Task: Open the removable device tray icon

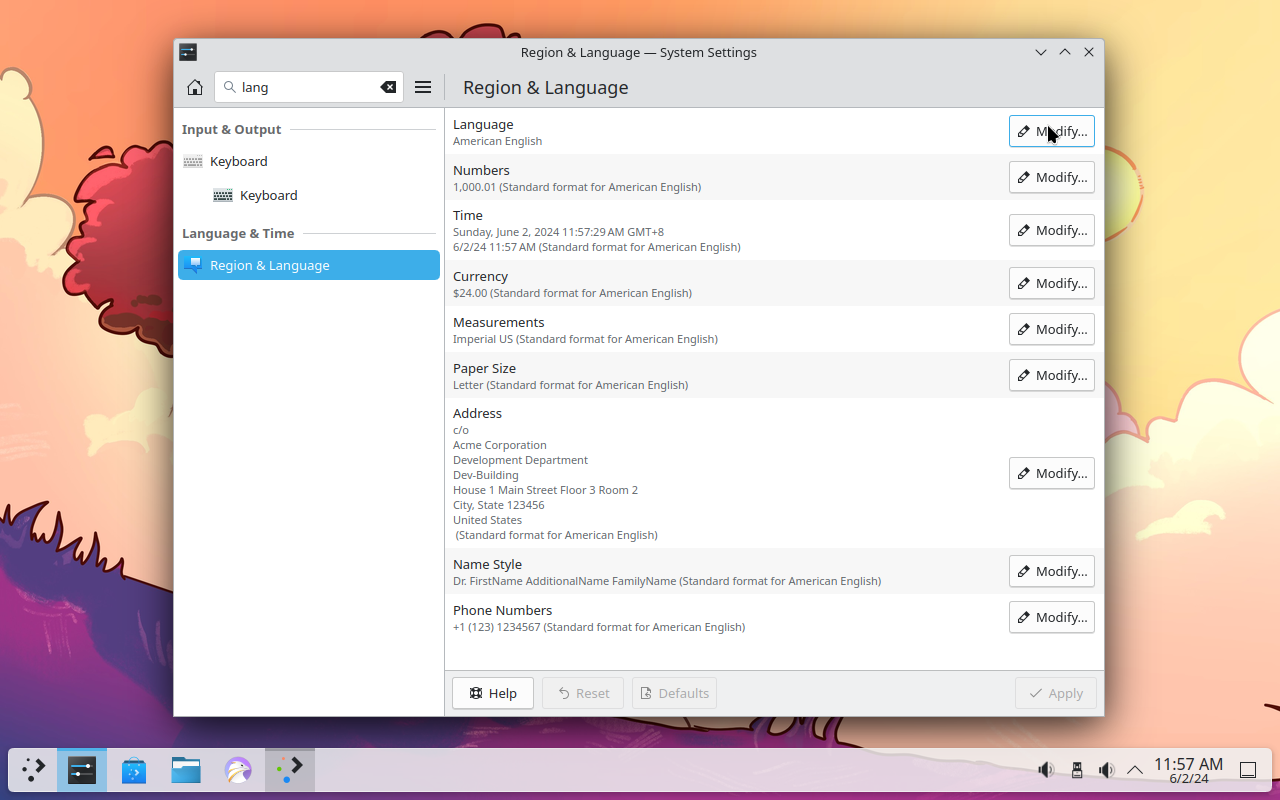Action: [1077, 770]
